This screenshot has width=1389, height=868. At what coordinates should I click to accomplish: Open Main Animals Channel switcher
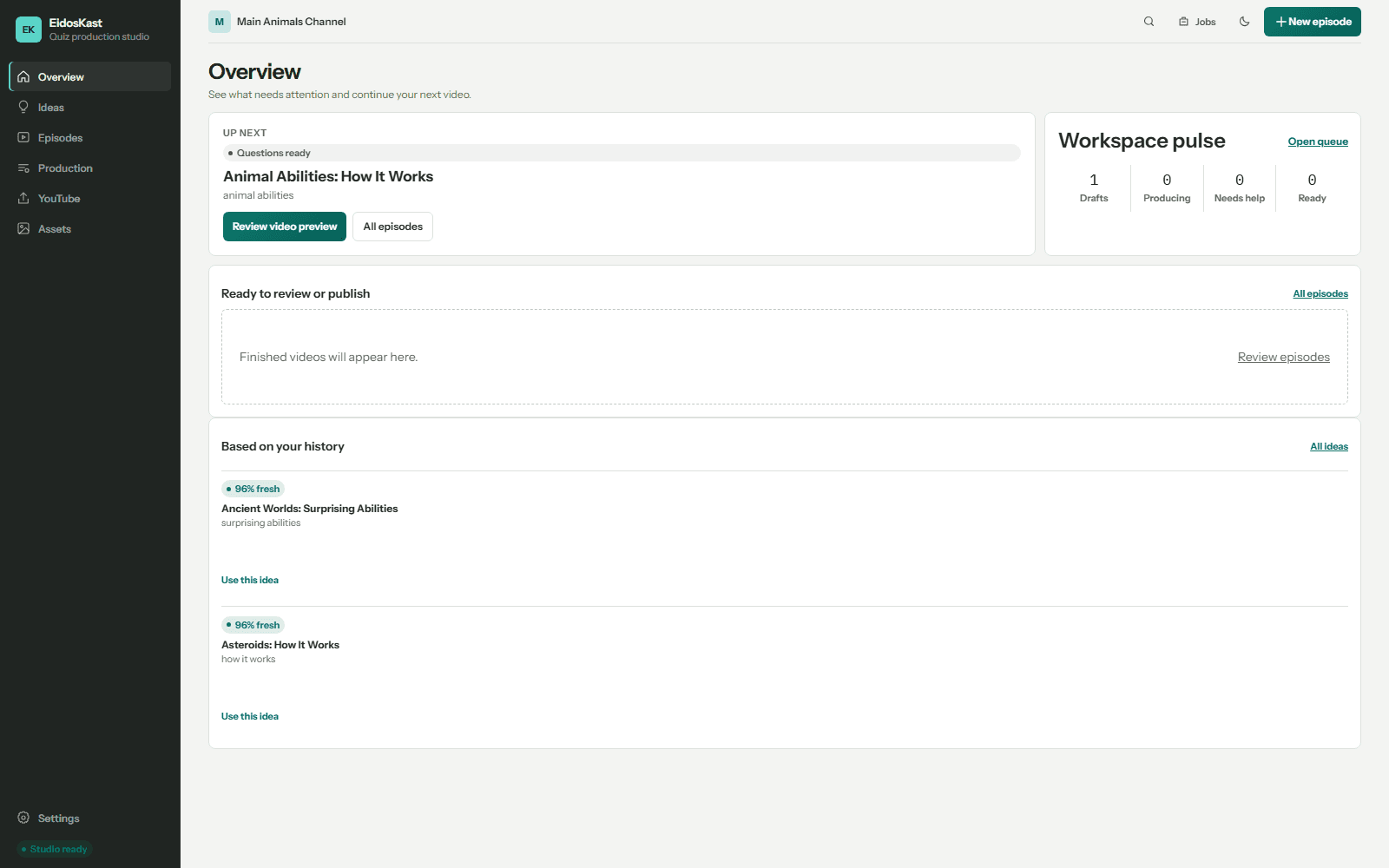coord(278,22)
